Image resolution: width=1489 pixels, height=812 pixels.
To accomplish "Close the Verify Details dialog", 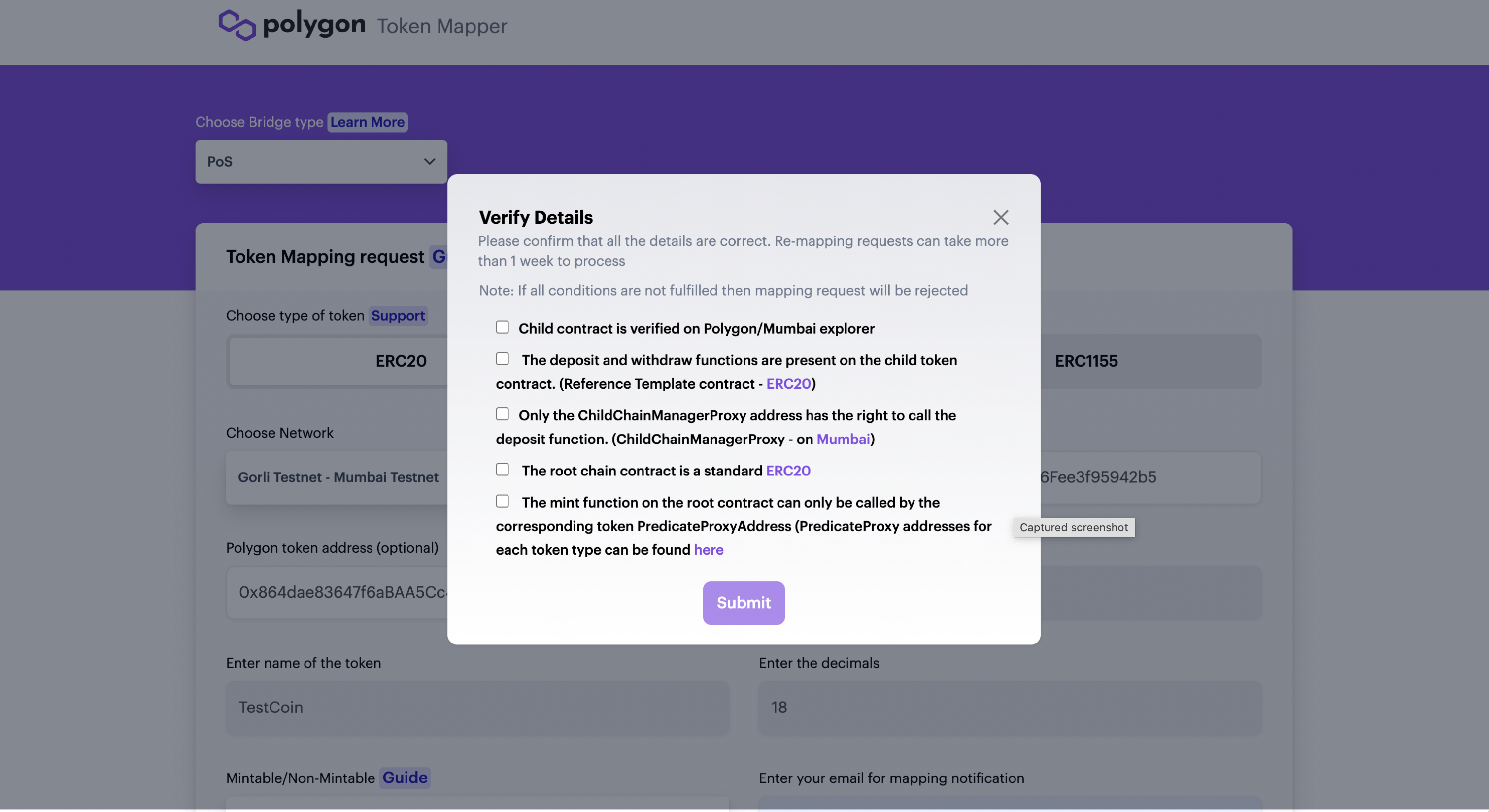I will (1001, 217).
